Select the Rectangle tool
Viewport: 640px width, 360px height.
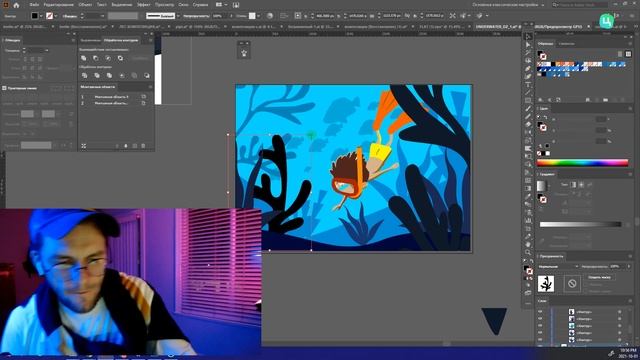click(528, 100)
